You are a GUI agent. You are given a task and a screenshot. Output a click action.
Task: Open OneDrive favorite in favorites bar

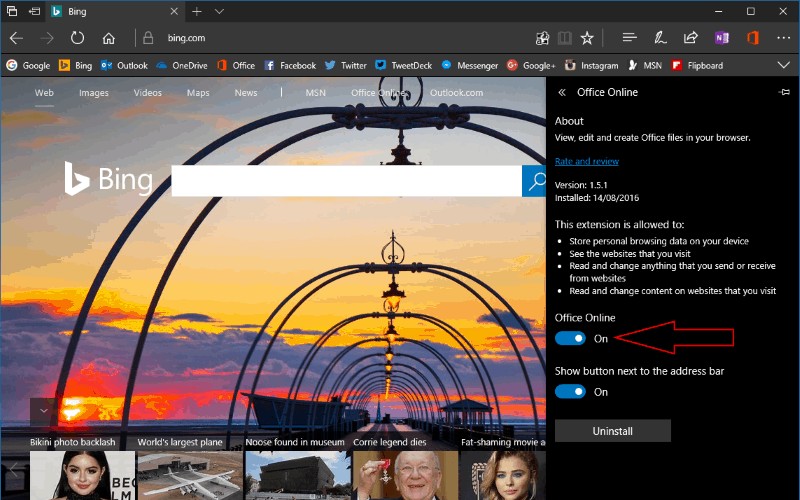pyautogui.click(x=182, y=65)
